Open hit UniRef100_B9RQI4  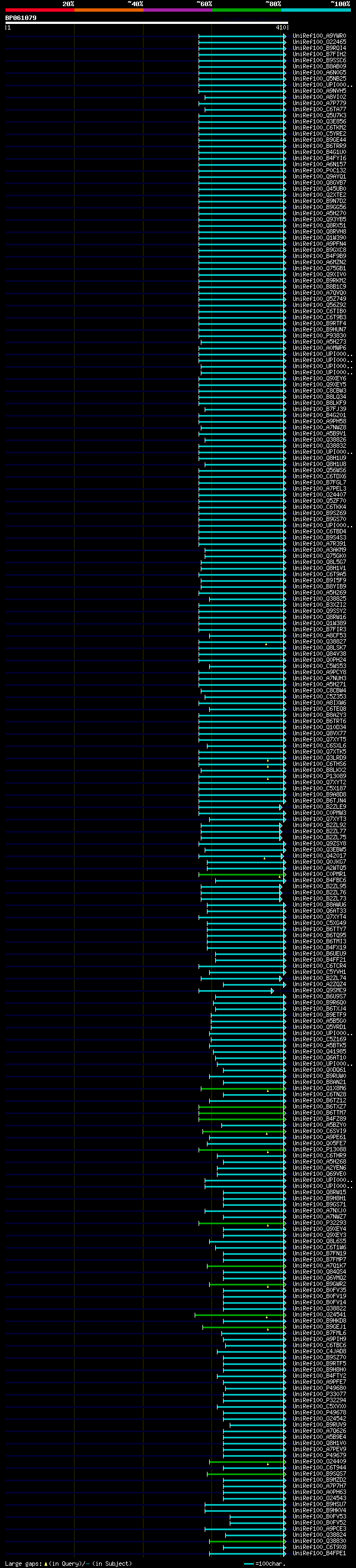pyautogui.click(x=319, y=48)
